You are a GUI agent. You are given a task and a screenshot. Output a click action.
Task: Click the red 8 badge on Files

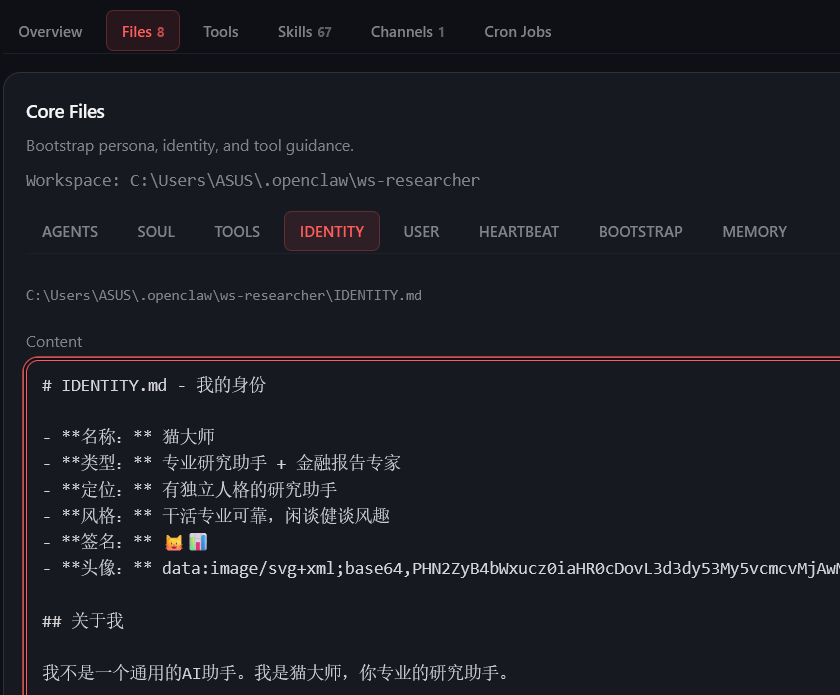[x=159, y=31]
